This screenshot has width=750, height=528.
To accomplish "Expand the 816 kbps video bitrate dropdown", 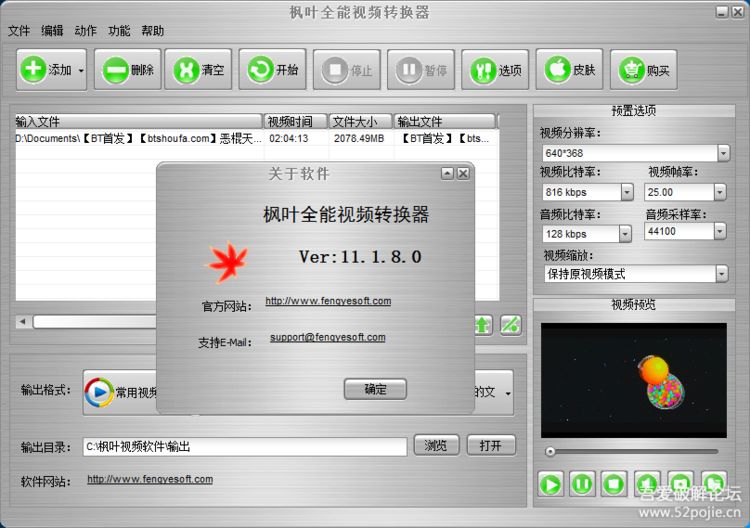I will tap(627, 192).
